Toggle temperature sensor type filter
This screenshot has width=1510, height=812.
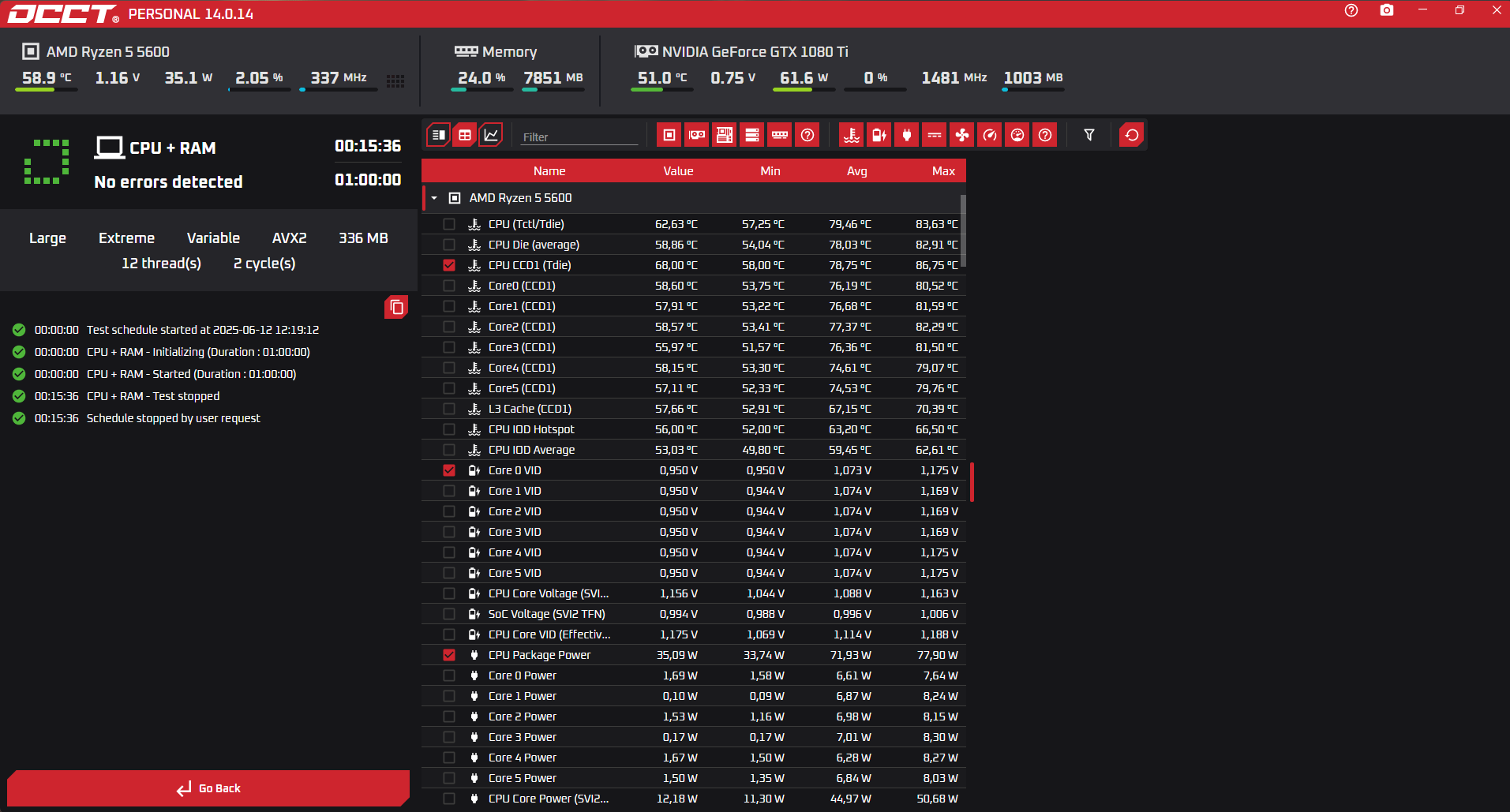tap(852, 135)
